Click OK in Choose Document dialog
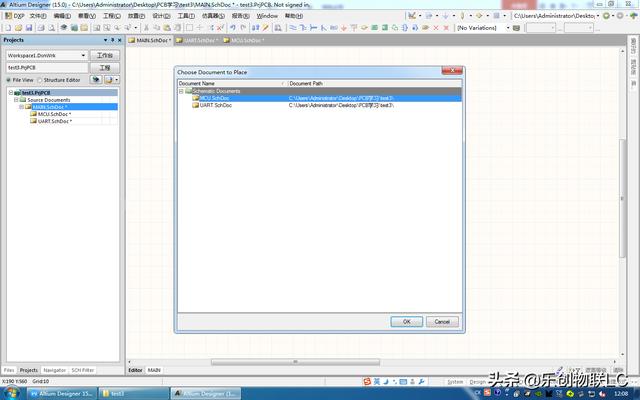The width and height of the screenshot is (640, 400). point(407,322)
